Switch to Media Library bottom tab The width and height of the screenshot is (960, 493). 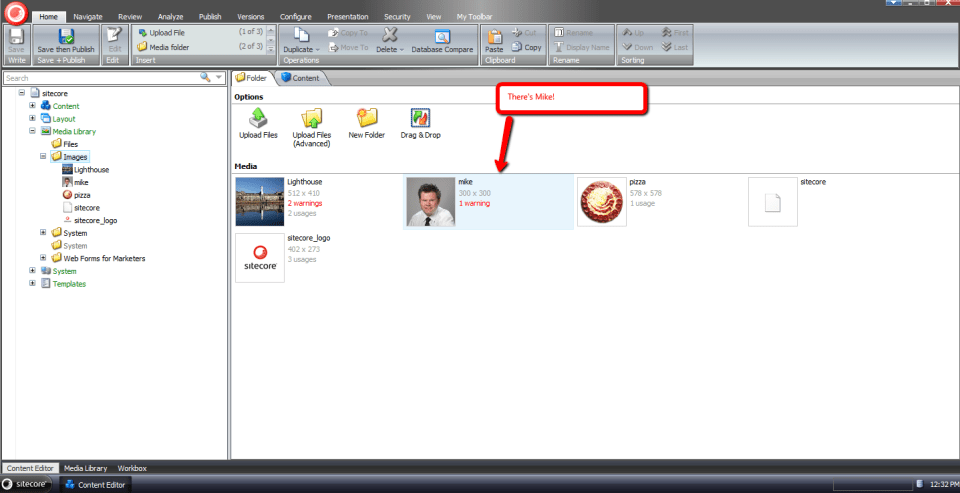click(x=86, y=468)
